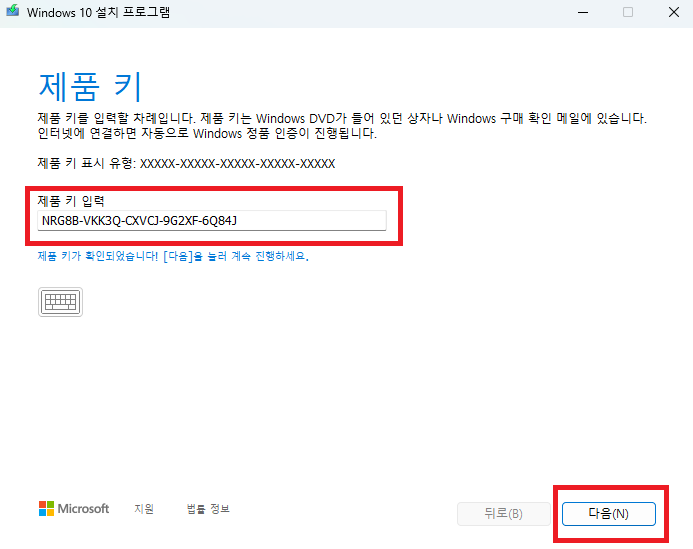This screenshot has width=693, height=549.
Task: Click the 다음(N) next button
Action: click(x=609, y=514)
